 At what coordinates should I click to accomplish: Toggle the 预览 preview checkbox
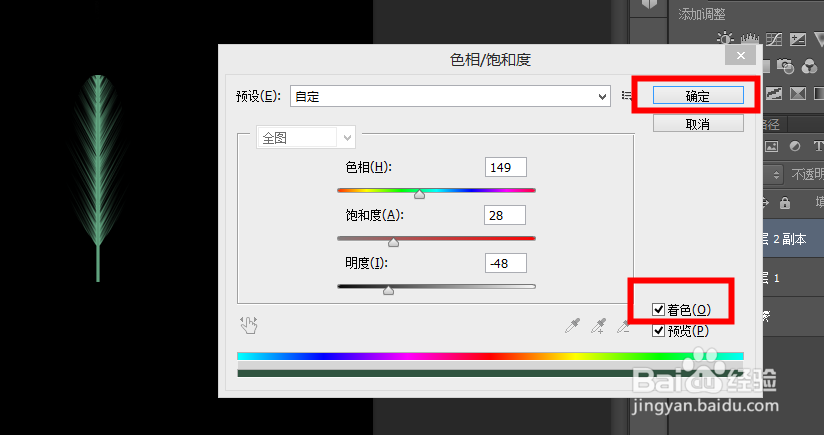(x=658, y=330)
